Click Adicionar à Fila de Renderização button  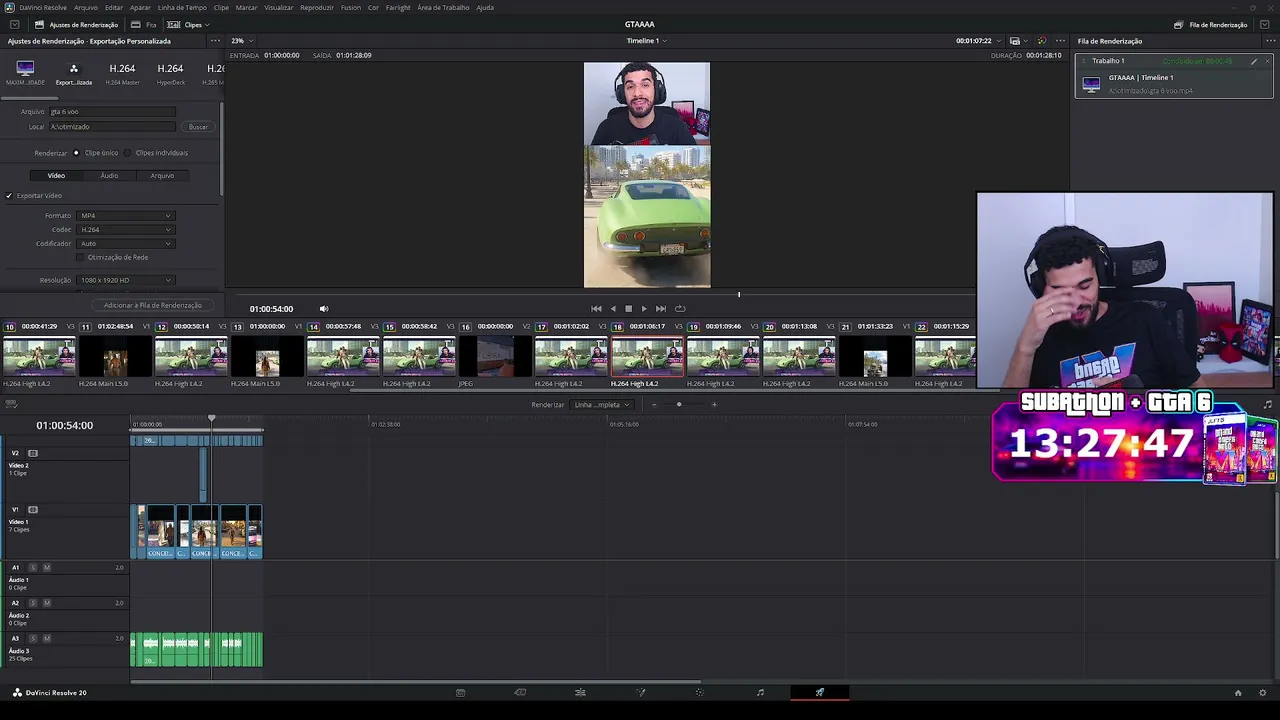coord(153,305)
